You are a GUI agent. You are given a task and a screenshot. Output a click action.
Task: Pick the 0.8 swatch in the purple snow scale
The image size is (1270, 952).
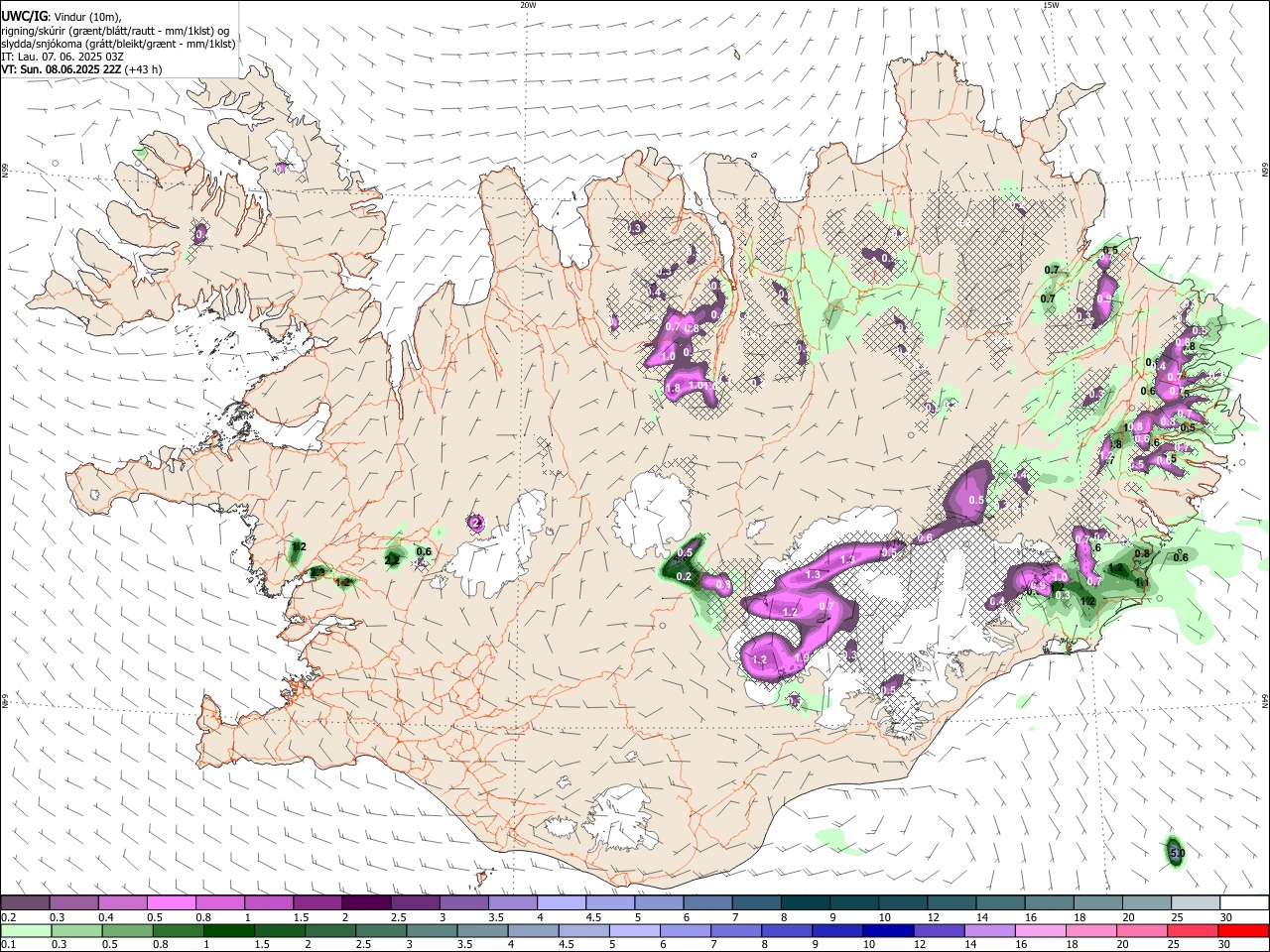[x=219, y=903]
